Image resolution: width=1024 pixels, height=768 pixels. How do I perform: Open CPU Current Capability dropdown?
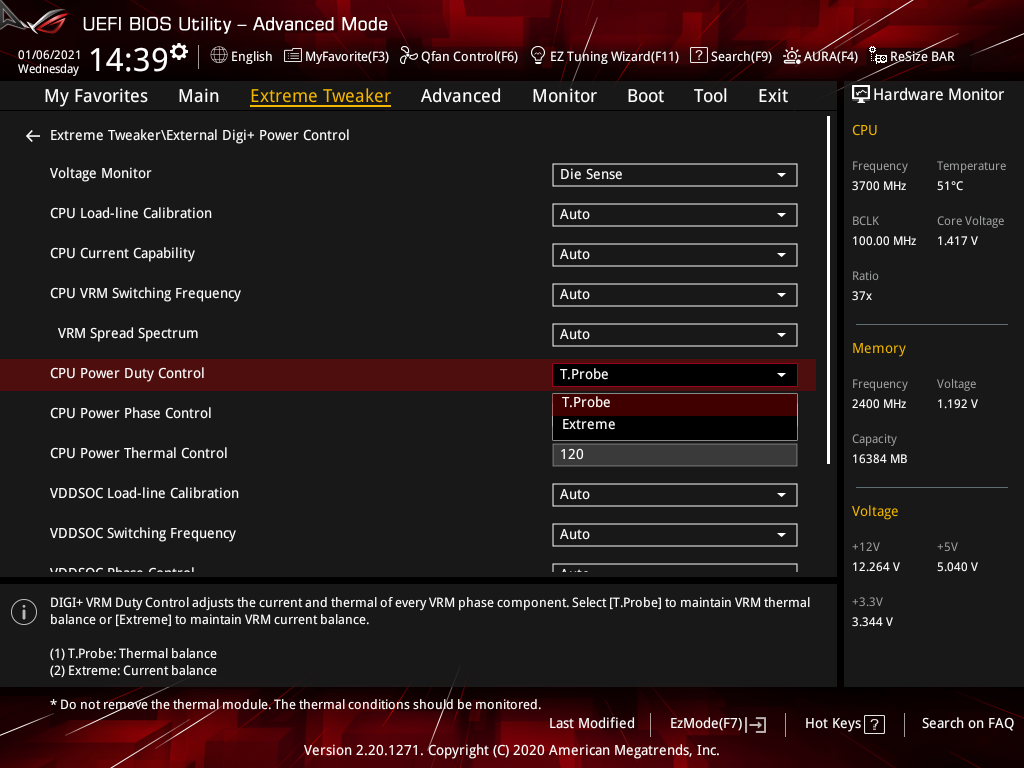(x=675, y=255)
